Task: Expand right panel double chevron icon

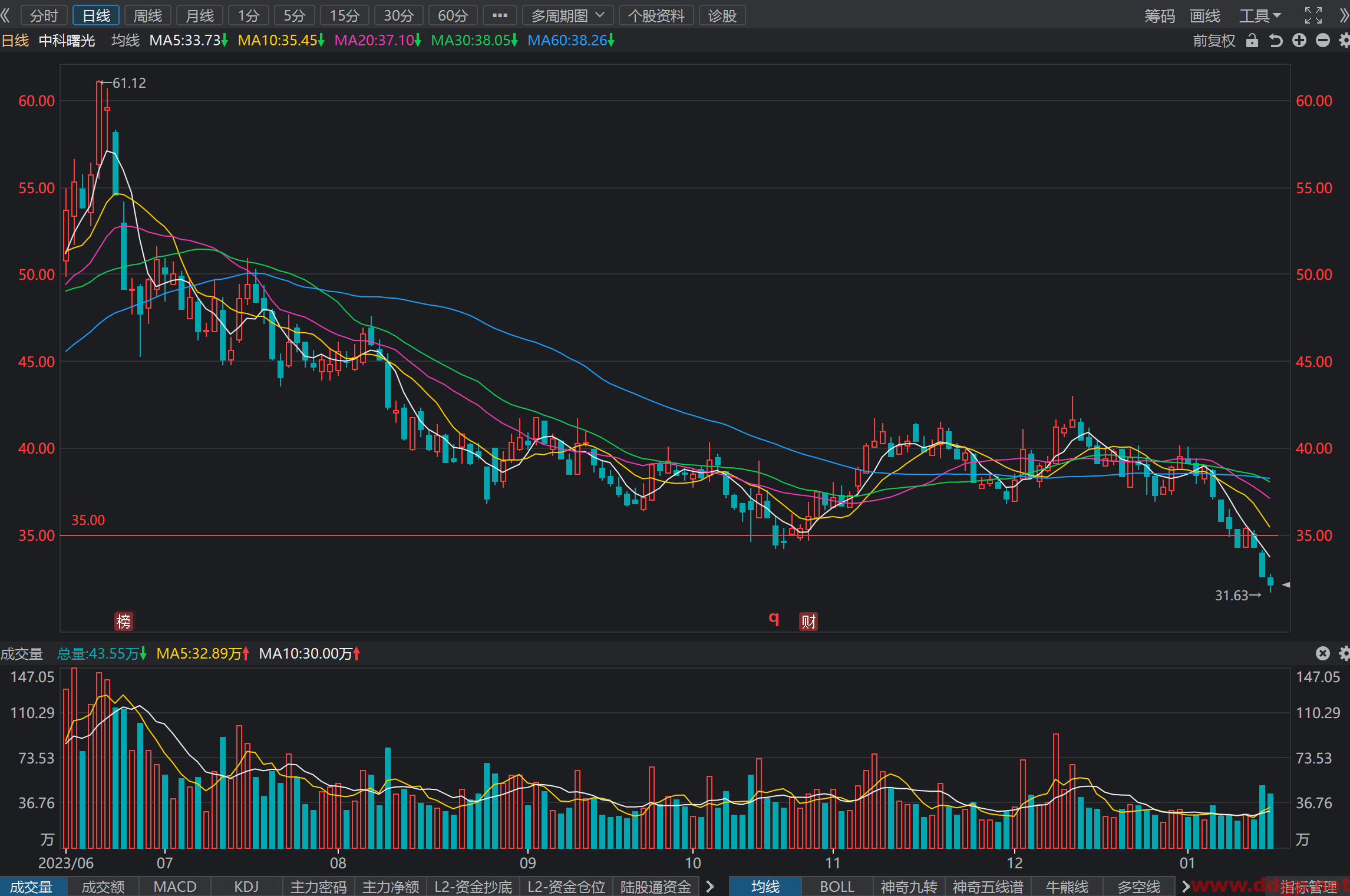Action: pyautogui.click(x=1344, y=15)
